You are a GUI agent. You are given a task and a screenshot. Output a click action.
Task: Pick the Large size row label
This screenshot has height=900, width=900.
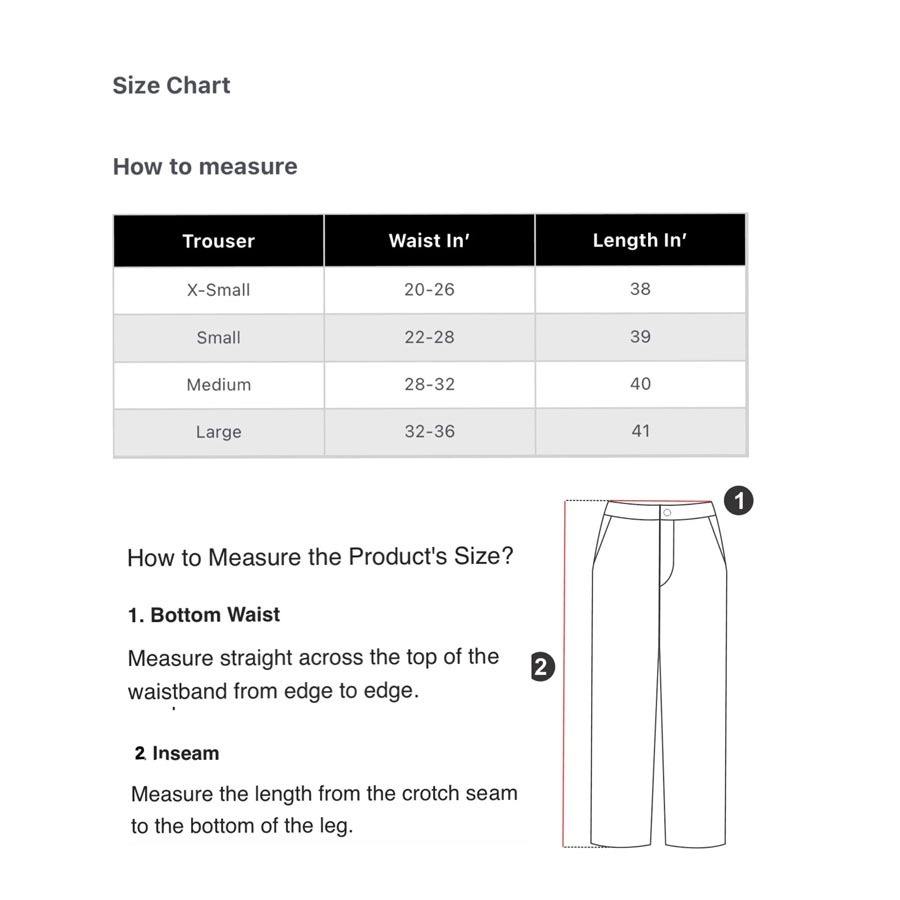[218, 432]
